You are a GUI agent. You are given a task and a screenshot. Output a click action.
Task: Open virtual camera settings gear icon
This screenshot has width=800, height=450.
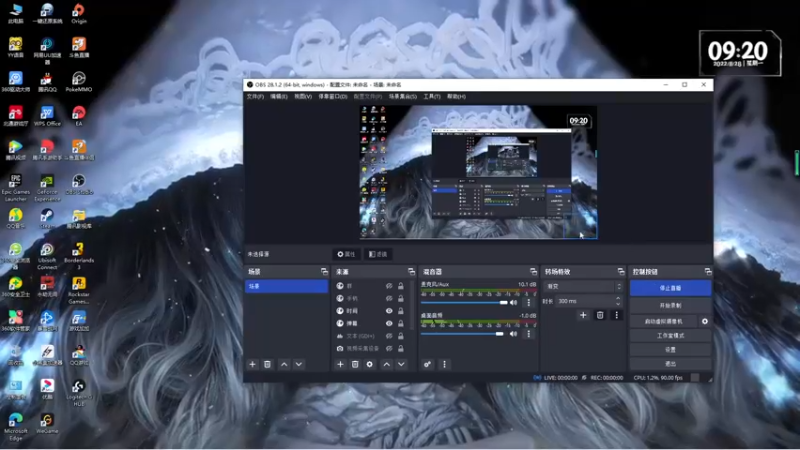click(705, 321)
